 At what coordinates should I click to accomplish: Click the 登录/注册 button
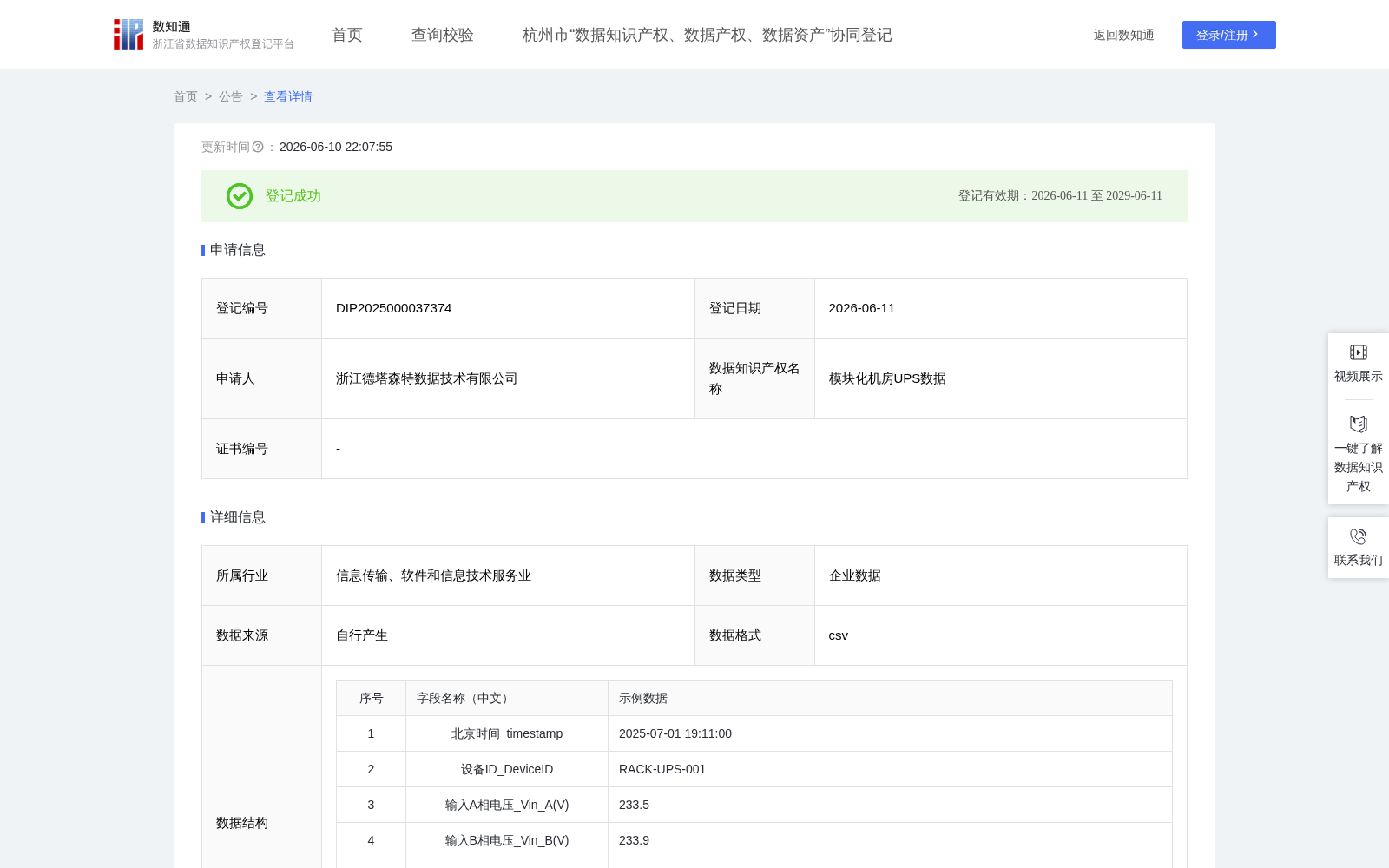coord(1228,35)
